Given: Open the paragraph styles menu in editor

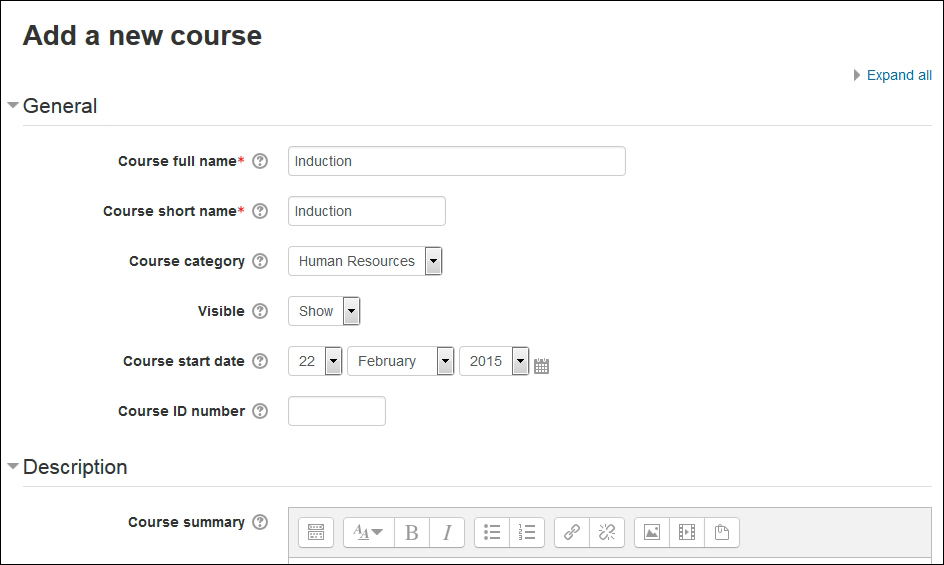Looking at the screenshot, I should pyautogui.click(x=368, y=532).
